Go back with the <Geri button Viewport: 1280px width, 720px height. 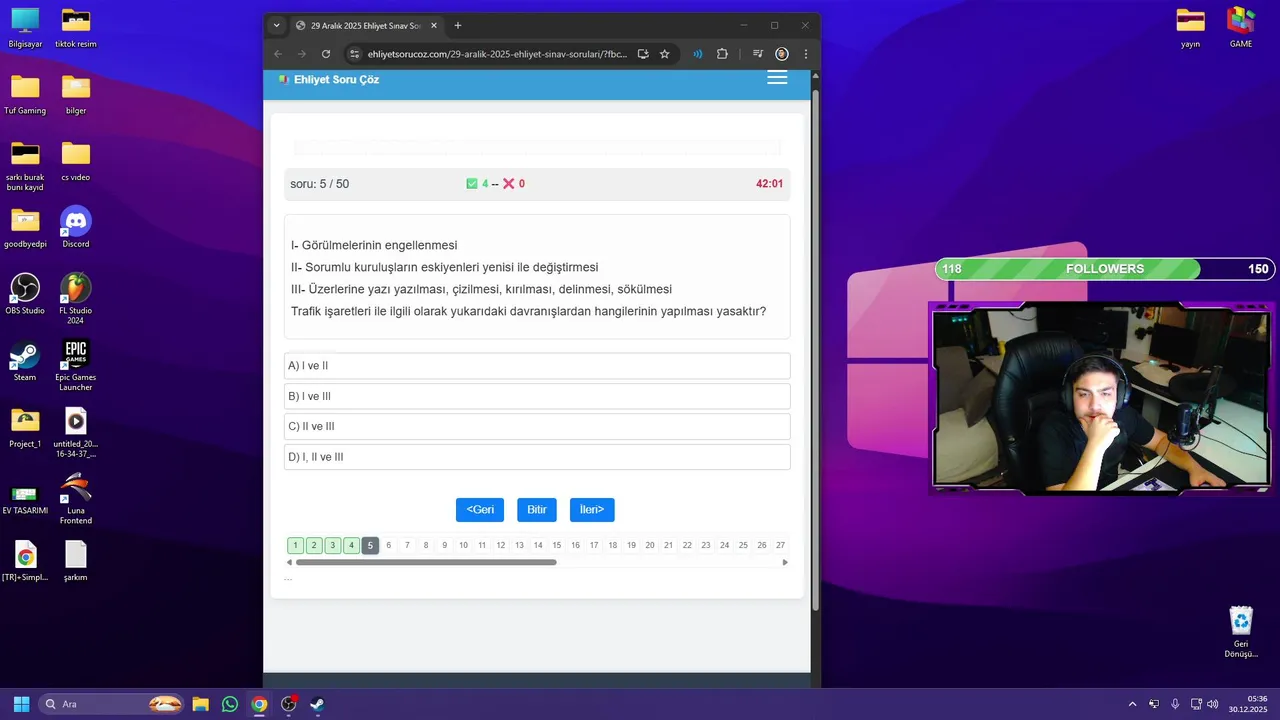[480, 510]
